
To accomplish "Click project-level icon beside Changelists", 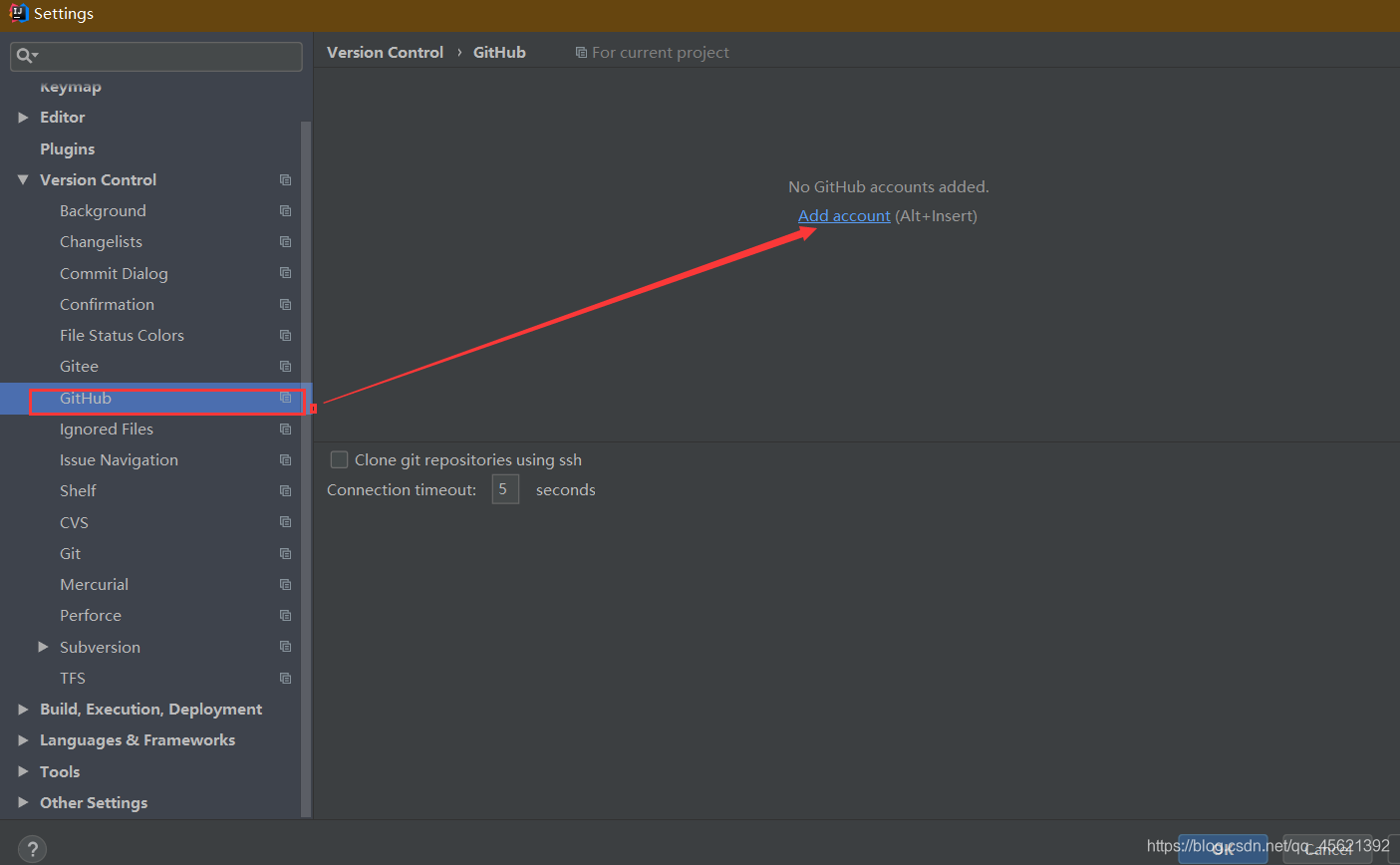I will (285, 242).
